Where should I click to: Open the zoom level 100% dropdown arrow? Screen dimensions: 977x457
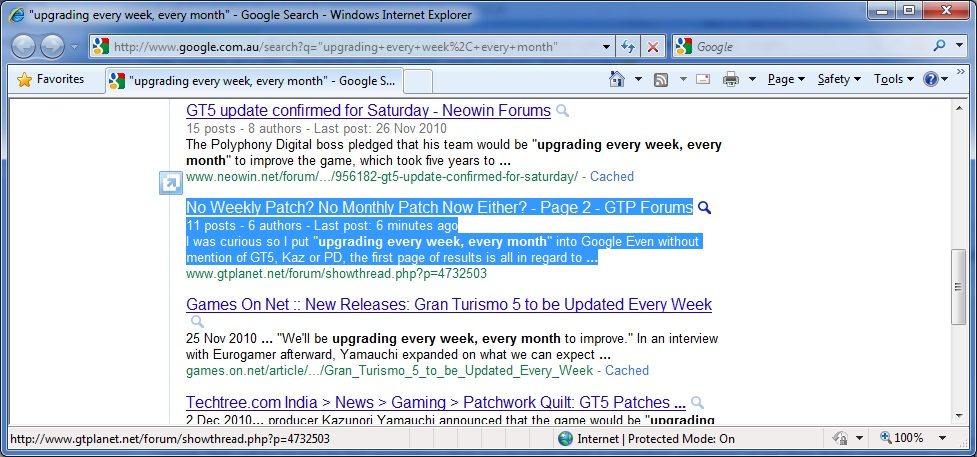(942, 438)
